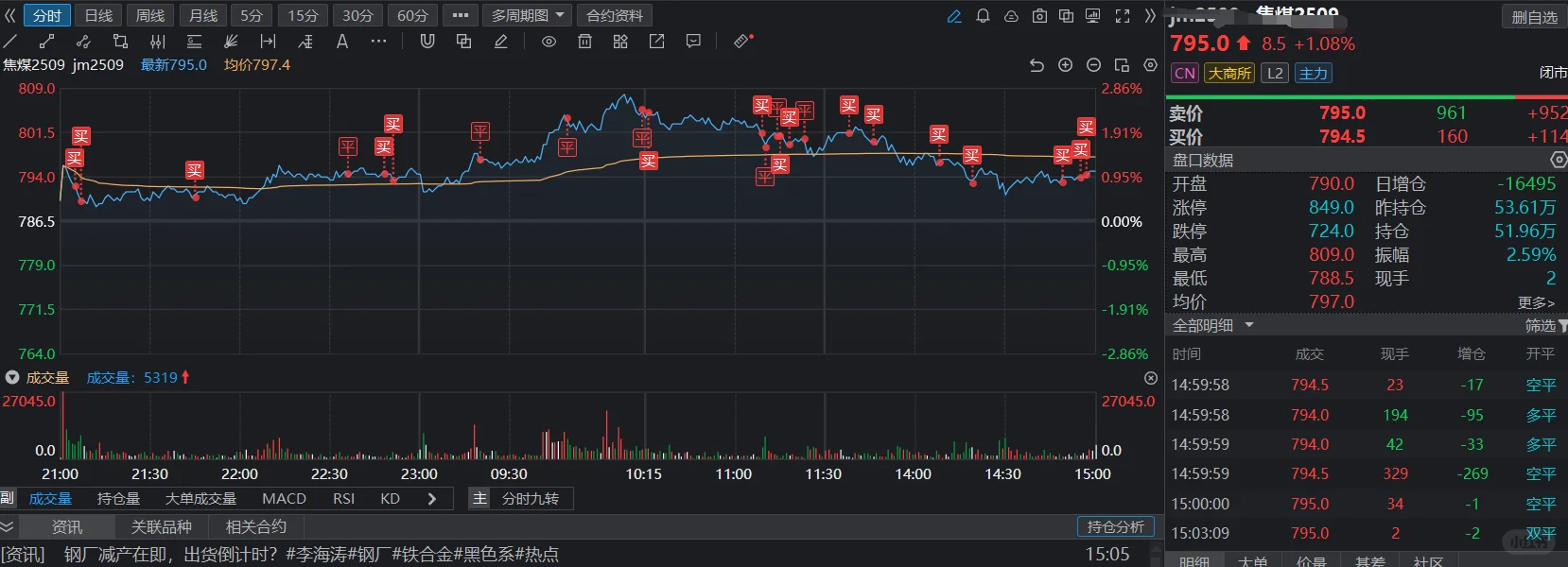Screen dimensions: 1568x567
Task: Select the 5分 period
Action: click(x=252, y=16)
